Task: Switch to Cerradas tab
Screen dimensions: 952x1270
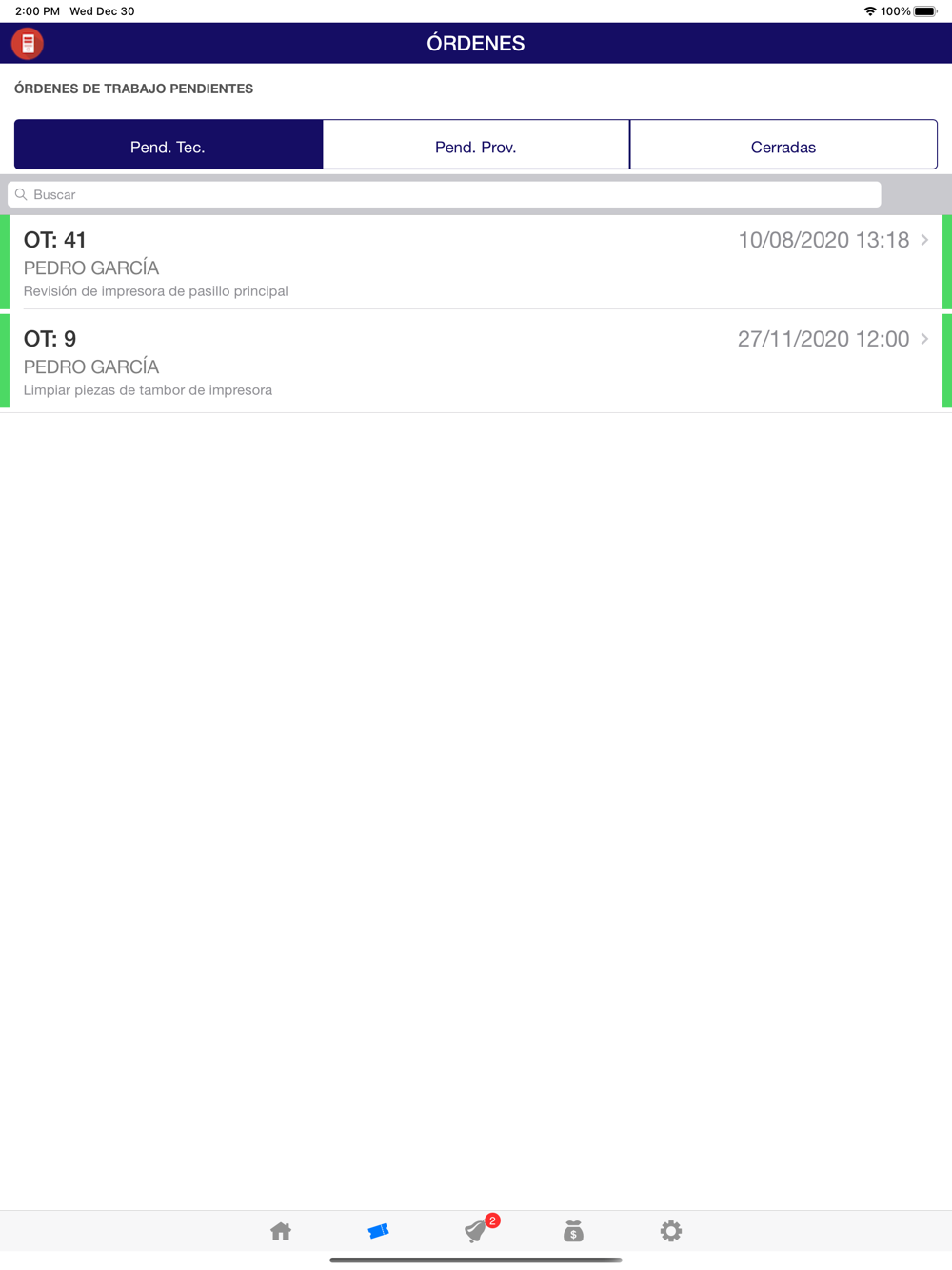Action: pos(783,145)
